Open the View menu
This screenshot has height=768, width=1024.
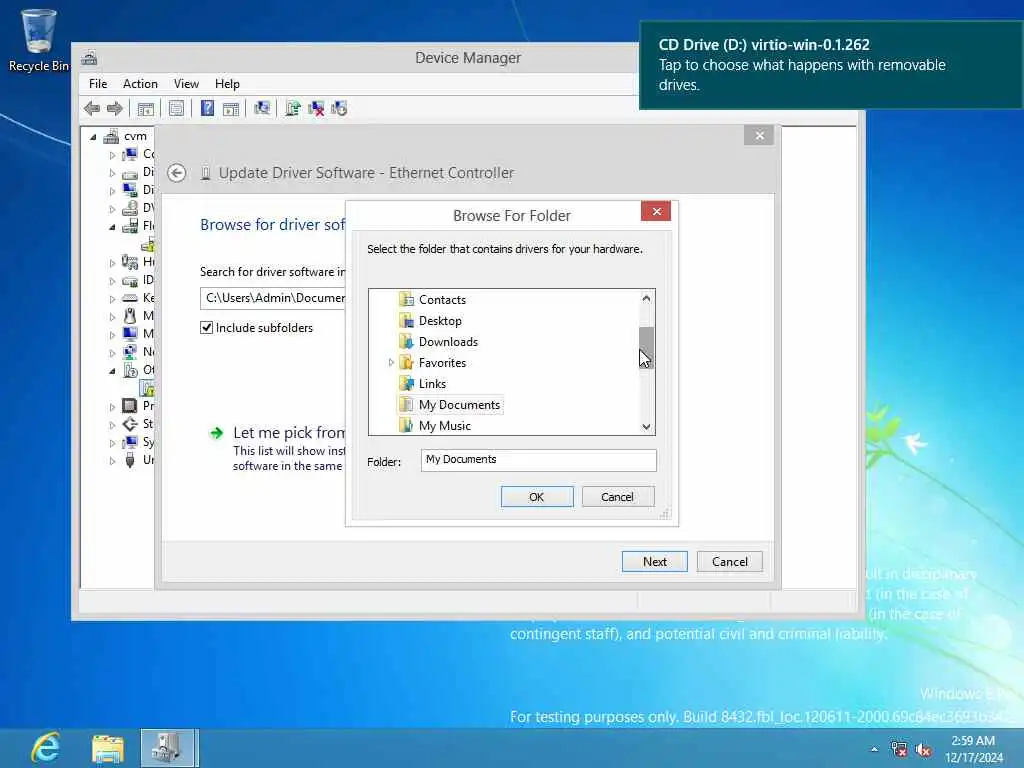pyautogui.click(x=186, y=84)
